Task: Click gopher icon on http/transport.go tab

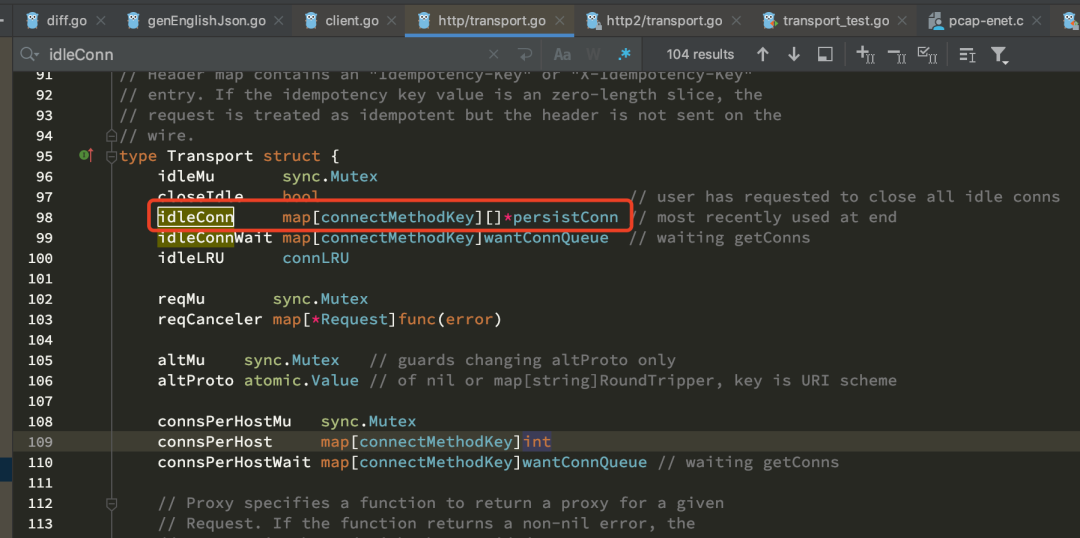Action: tap(424, 21)
